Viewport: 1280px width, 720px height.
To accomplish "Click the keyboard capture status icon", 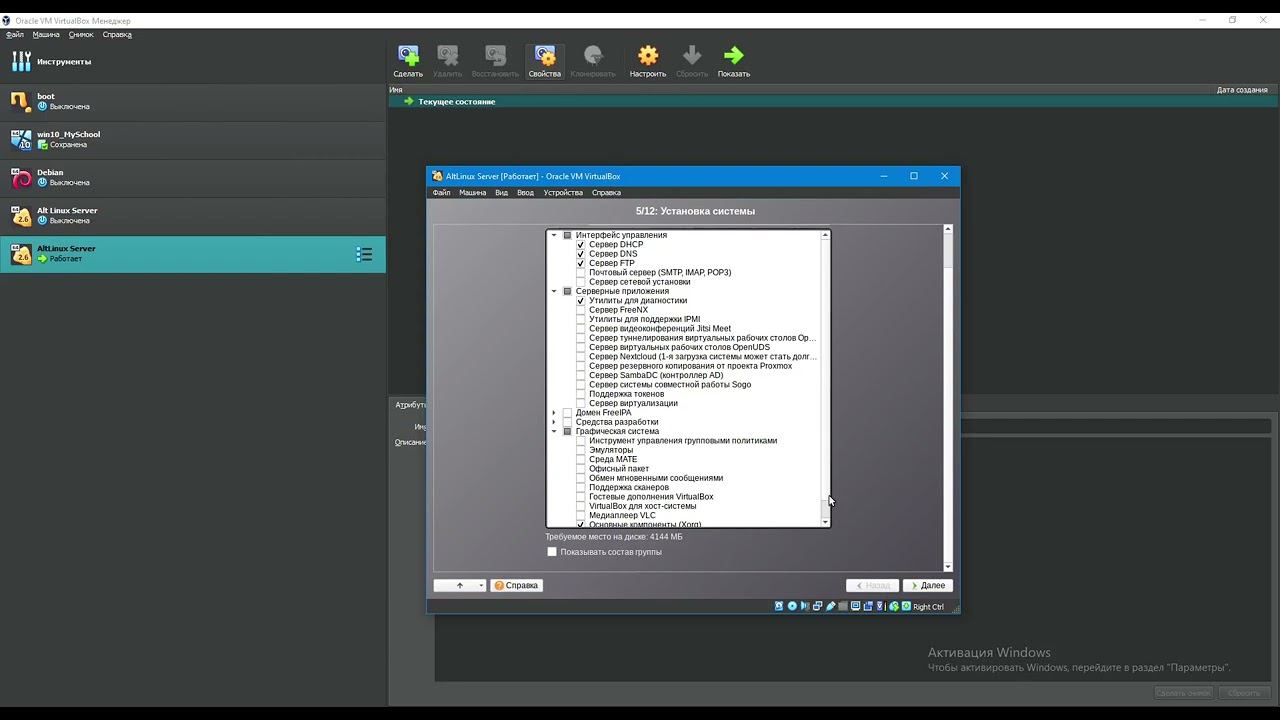I will [x=906, y=606].
